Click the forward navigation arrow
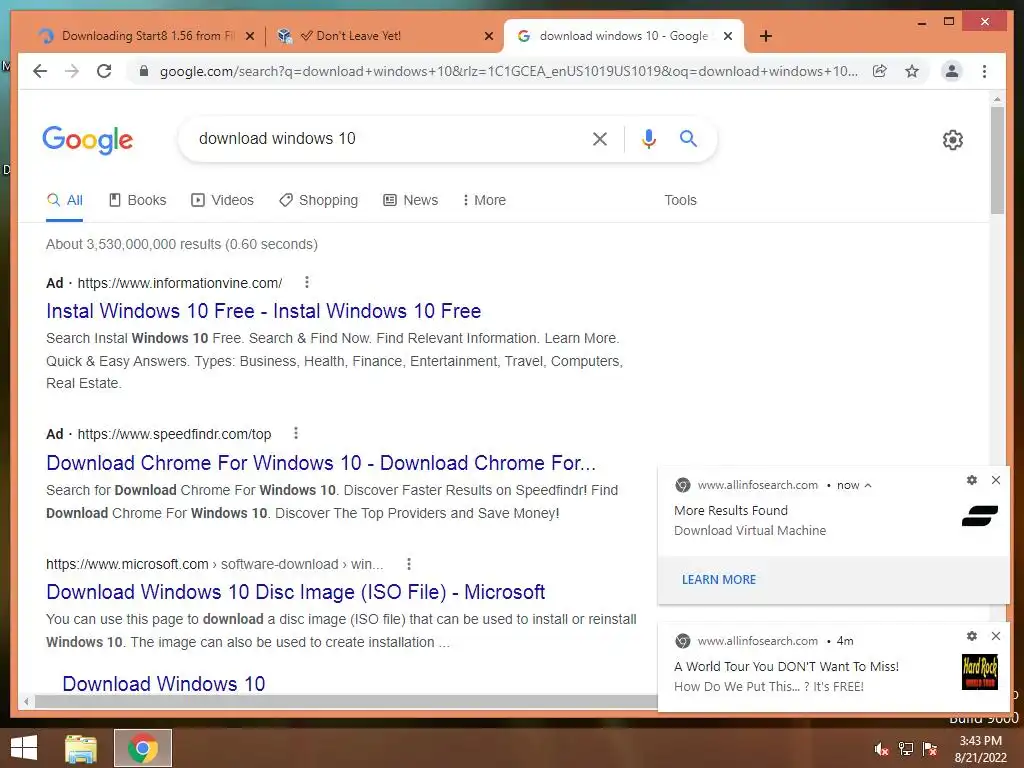Image resolution: width=1024 pixels, height=768 pixels. coord(72,71)
